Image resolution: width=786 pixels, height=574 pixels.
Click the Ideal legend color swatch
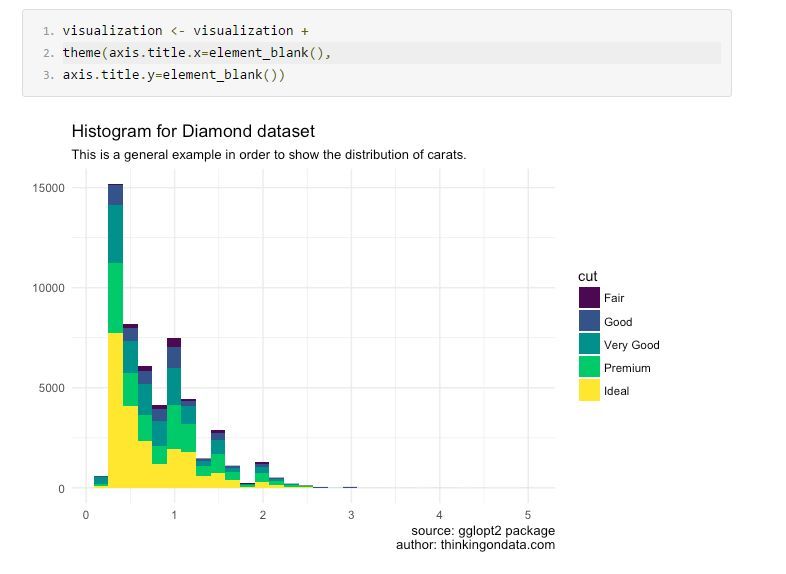pos(589,390)
